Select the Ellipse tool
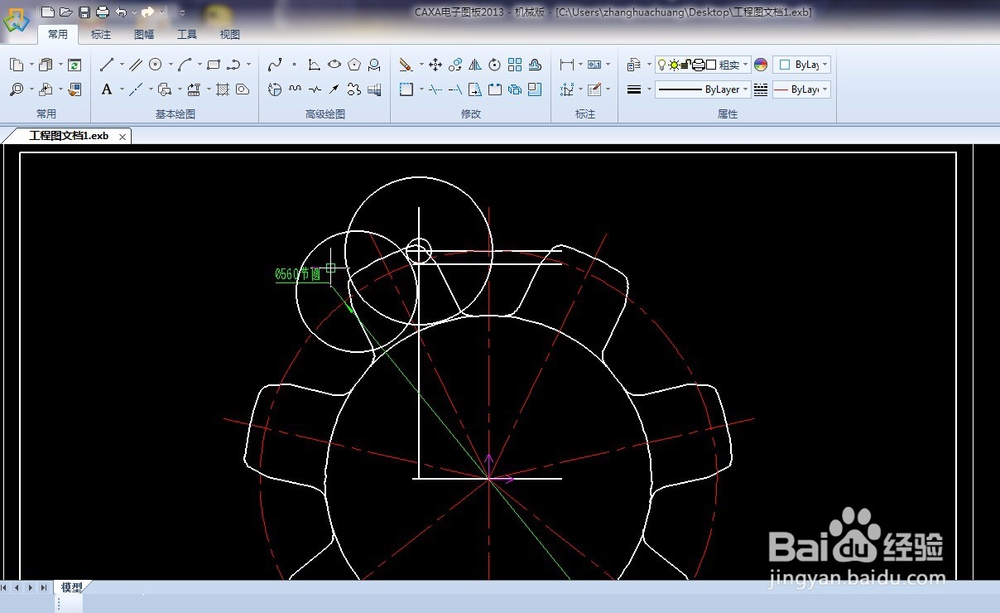 (x=334, y=64)
